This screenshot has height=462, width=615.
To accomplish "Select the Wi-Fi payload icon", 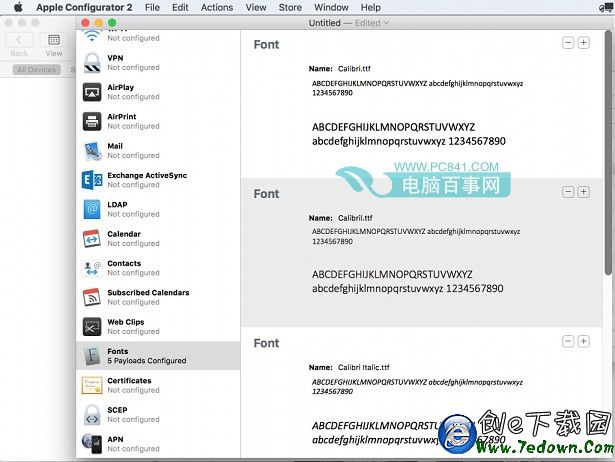I will (x=92, y=36).
